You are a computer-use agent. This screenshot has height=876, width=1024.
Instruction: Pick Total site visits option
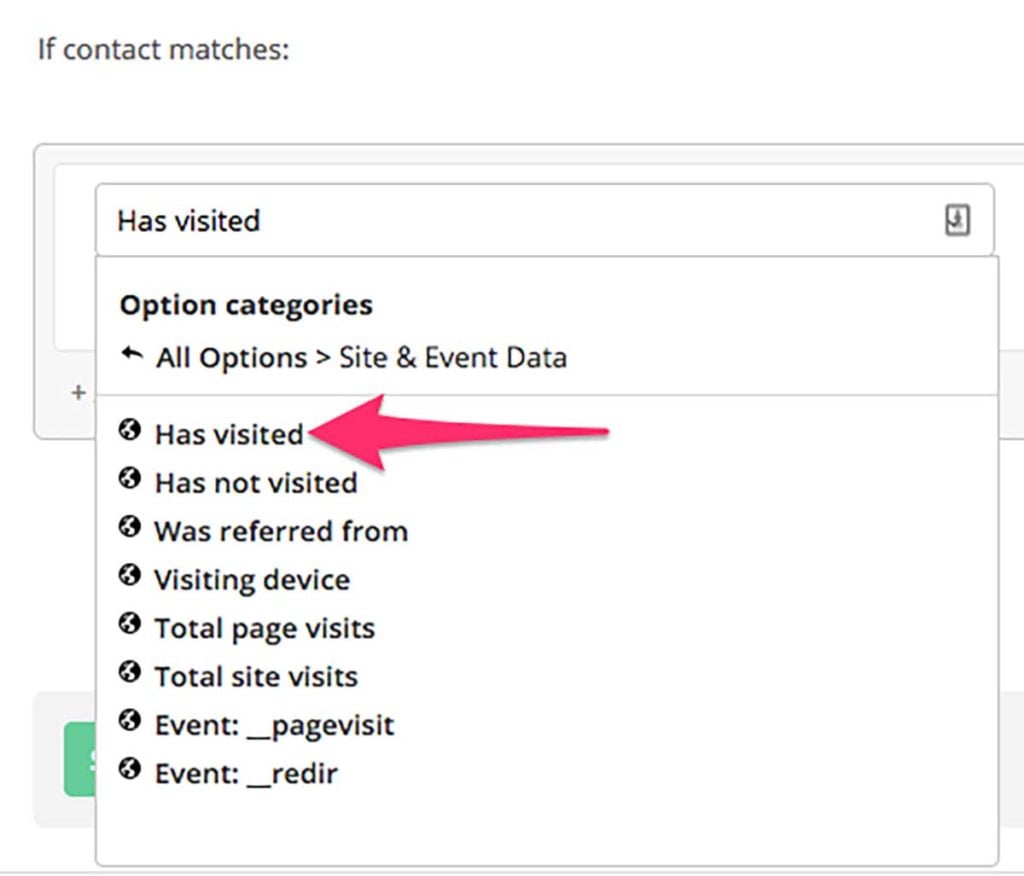click(256, 677)
